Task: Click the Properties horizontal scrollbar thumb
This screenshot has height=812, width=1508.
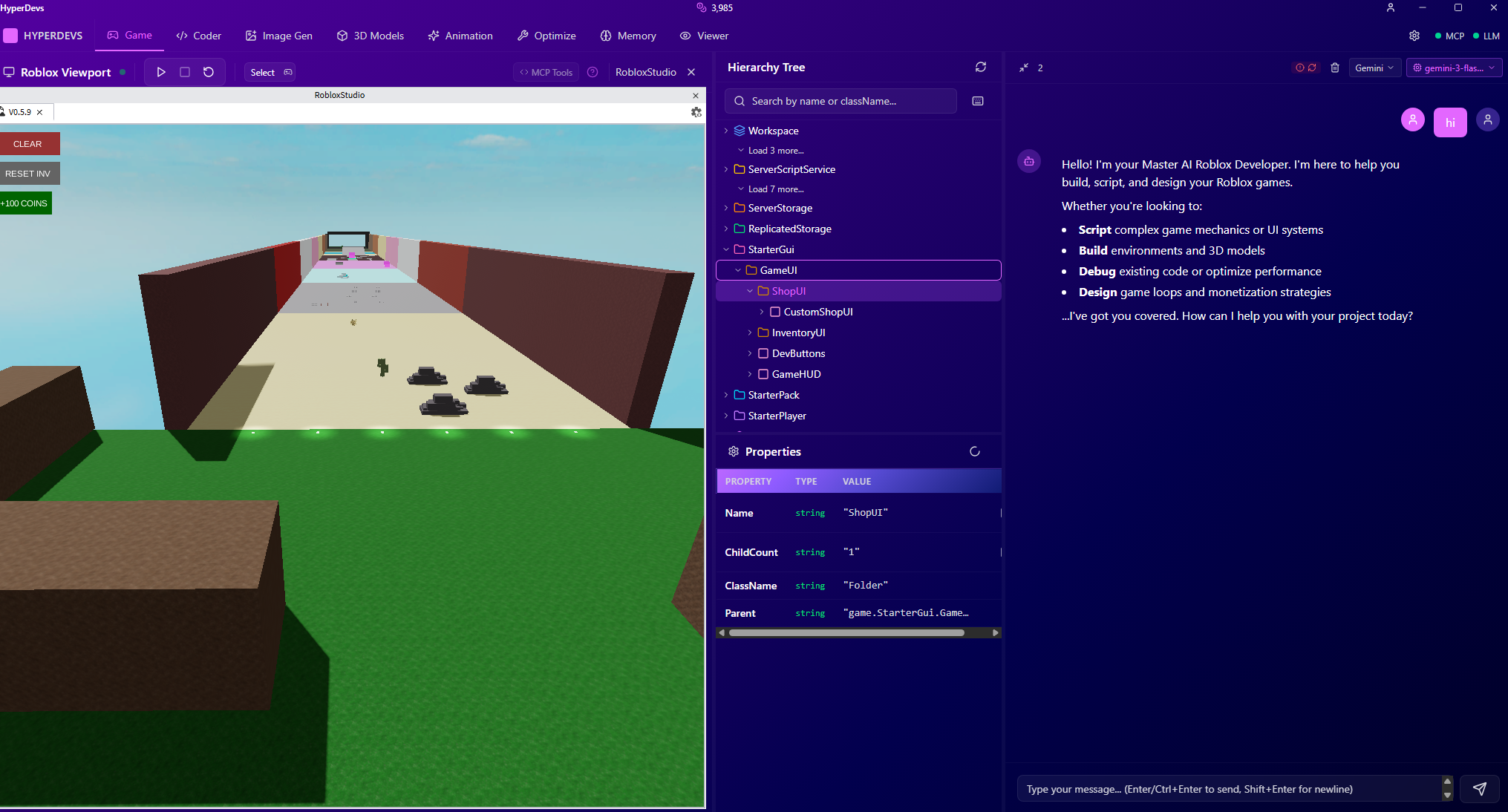Action: point(846,633)
